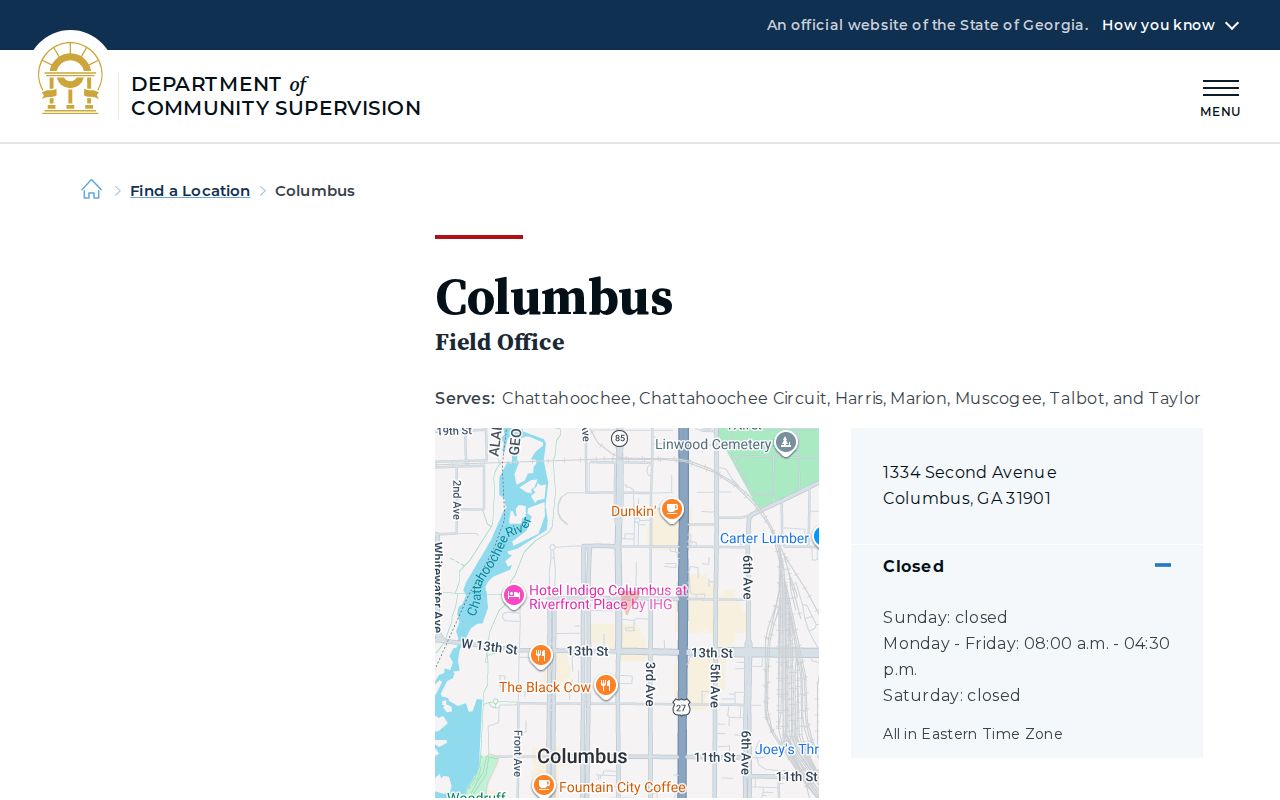The image size is (1280, 800).
Task: Click the official website of Georgia text
Action: click(927, 25)
